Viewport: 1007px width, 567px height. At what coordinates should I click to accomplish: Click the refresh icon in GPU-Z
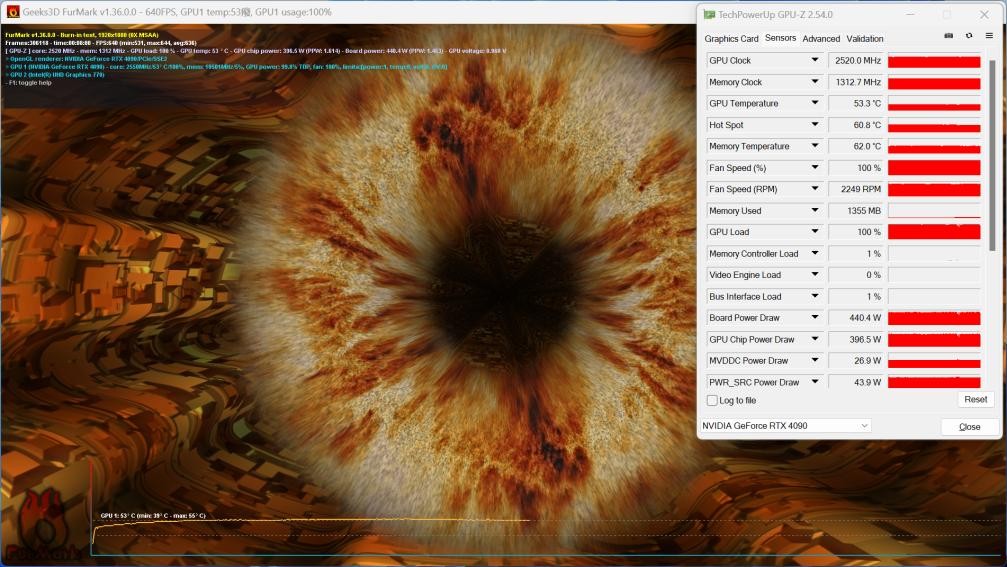click(x=969, y=36)
